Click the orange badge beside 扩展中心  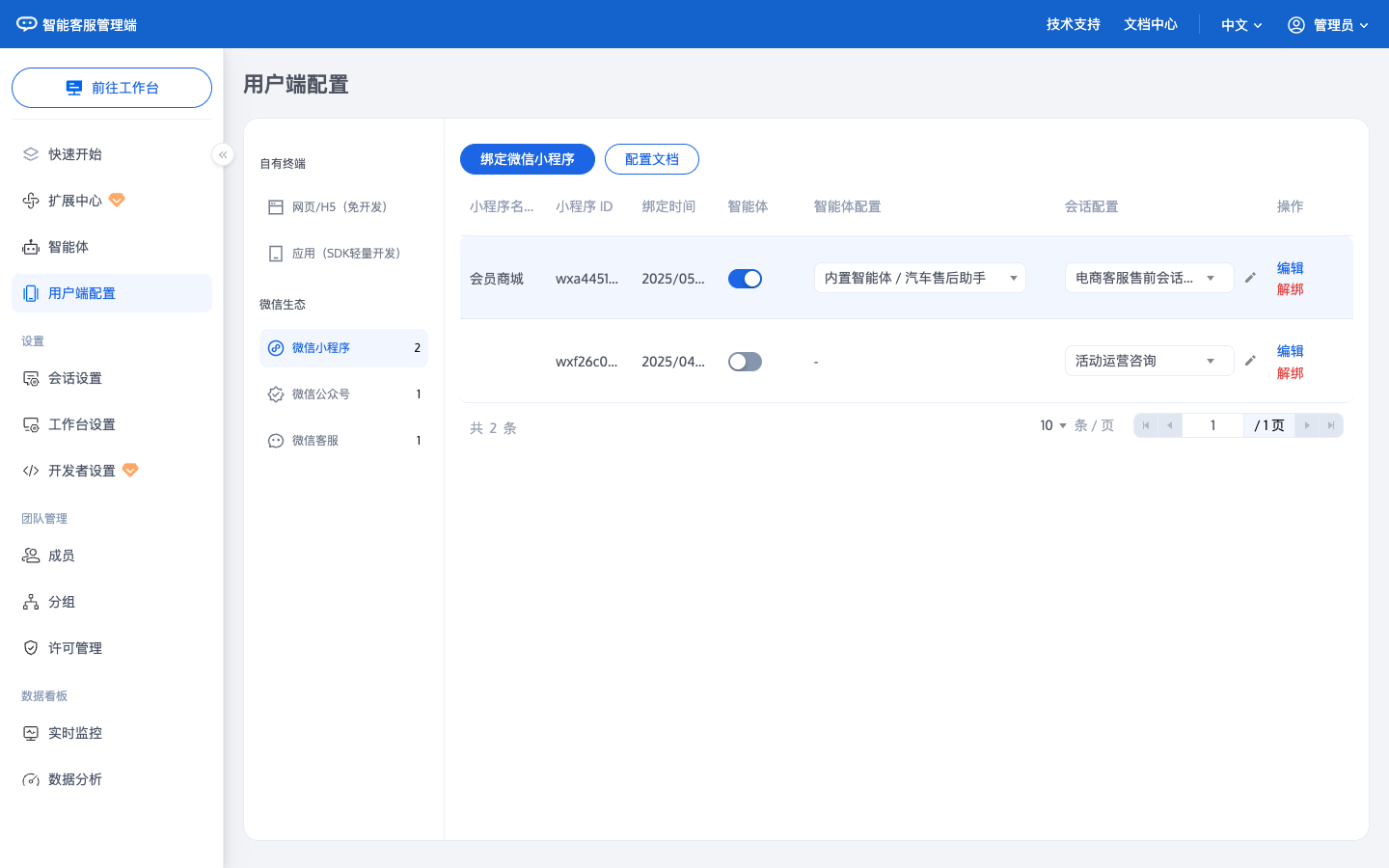coord(117,201)
